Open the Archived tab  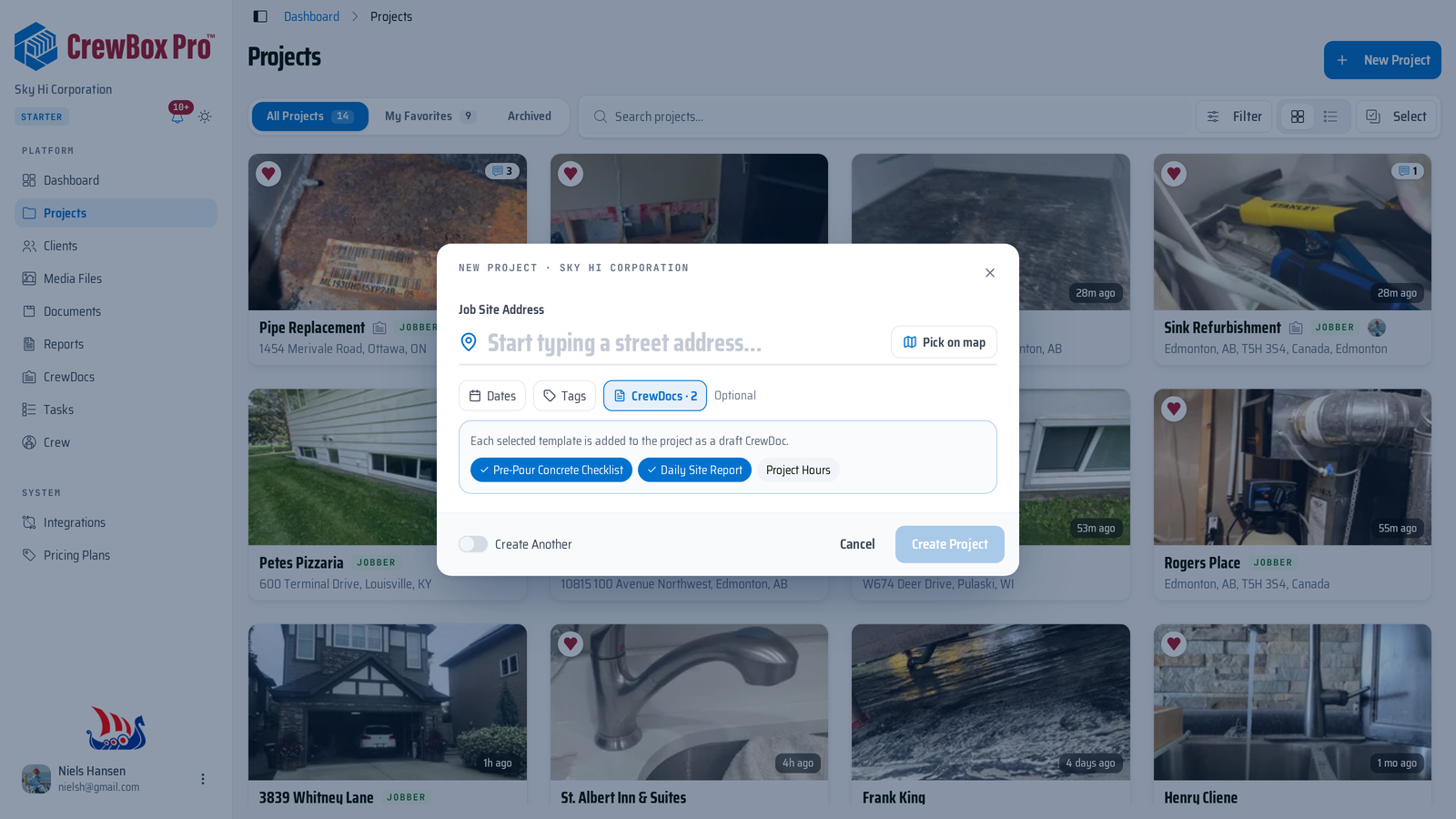pyautogui.click(x=530, y=116)
